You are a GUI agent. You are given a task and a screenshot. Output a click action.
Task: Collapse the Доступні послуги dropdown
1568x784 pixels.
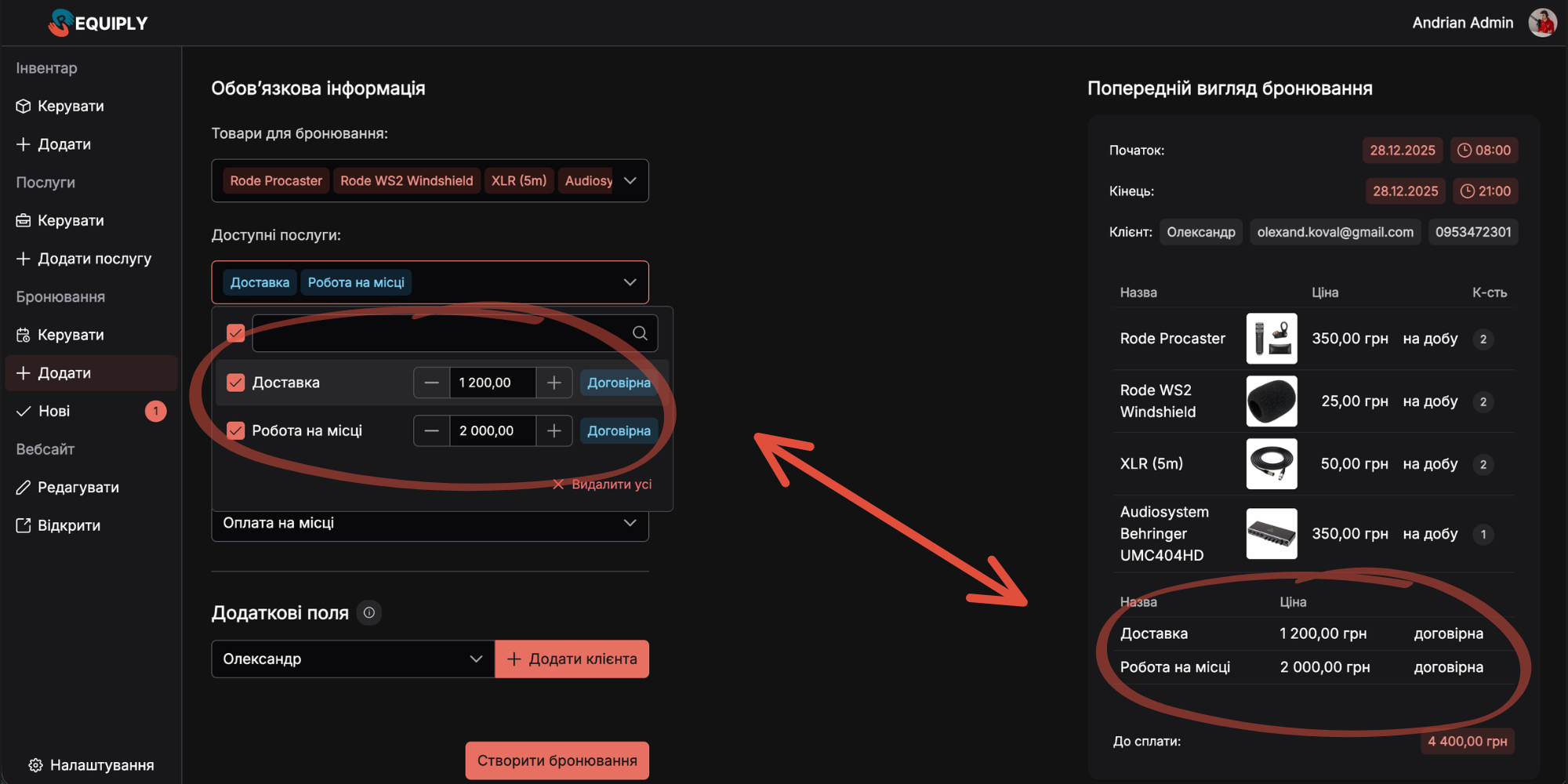tap(630, 282)
